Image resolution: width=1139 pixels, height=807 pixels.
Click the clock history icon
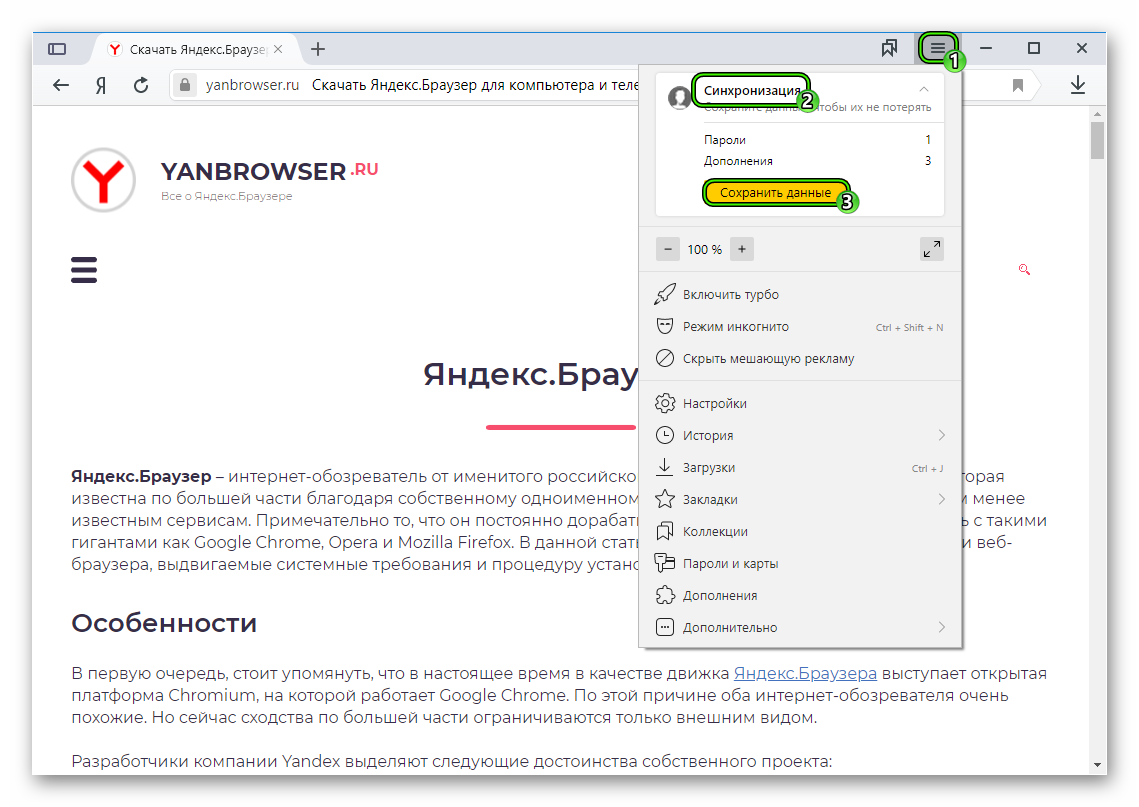click(x=665, y=435)
